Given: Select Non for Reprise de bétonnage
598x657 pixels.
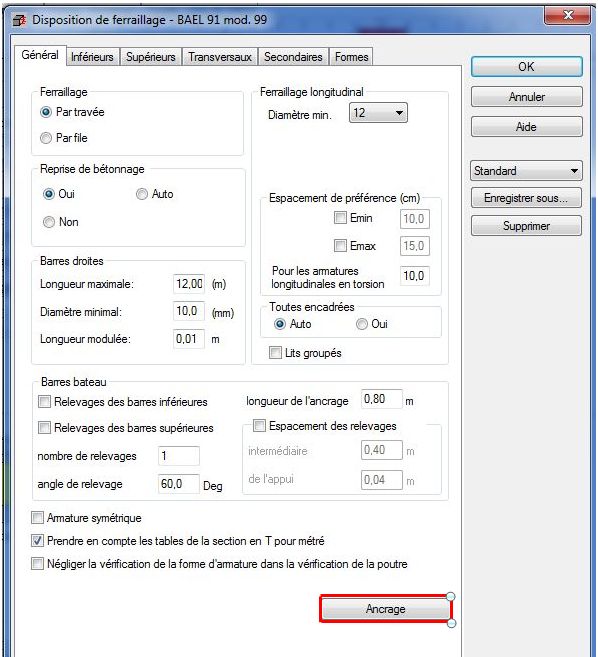Looking at the screenshot, I should [x=49, y=222].
